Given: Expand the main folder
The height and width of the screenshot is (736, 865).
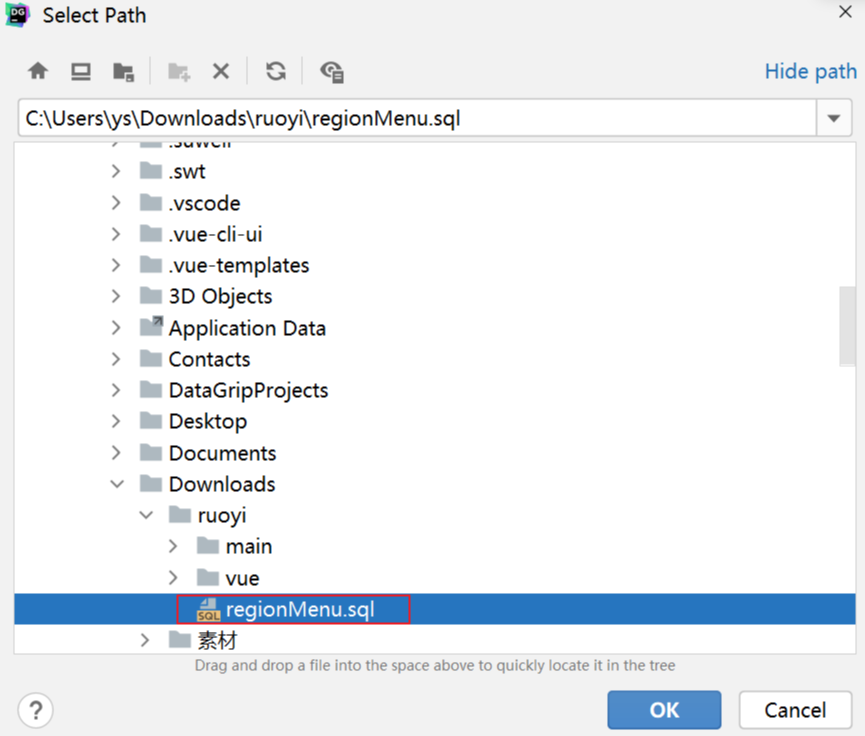Looking at the screenshot, I should pos(174,547).
